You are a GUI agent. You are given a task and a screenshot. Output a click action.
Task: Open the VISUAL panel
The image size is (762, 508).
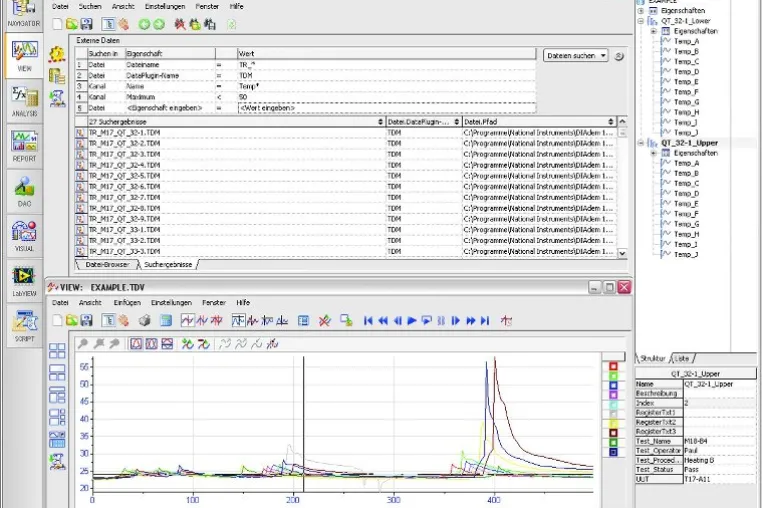[24, 236]
